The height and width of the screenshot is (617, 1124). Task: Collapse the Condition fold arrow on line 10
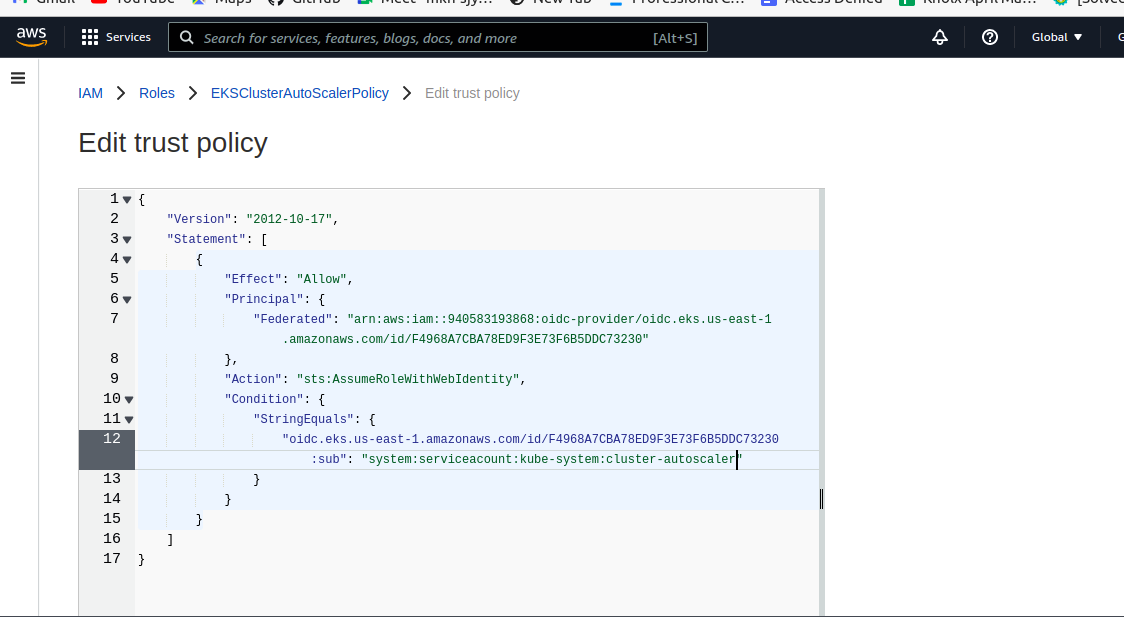[x=129, y=400]
